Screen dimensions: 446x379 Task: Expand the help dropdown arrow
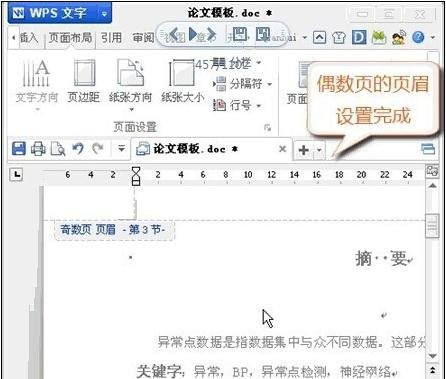click(433, 37)
